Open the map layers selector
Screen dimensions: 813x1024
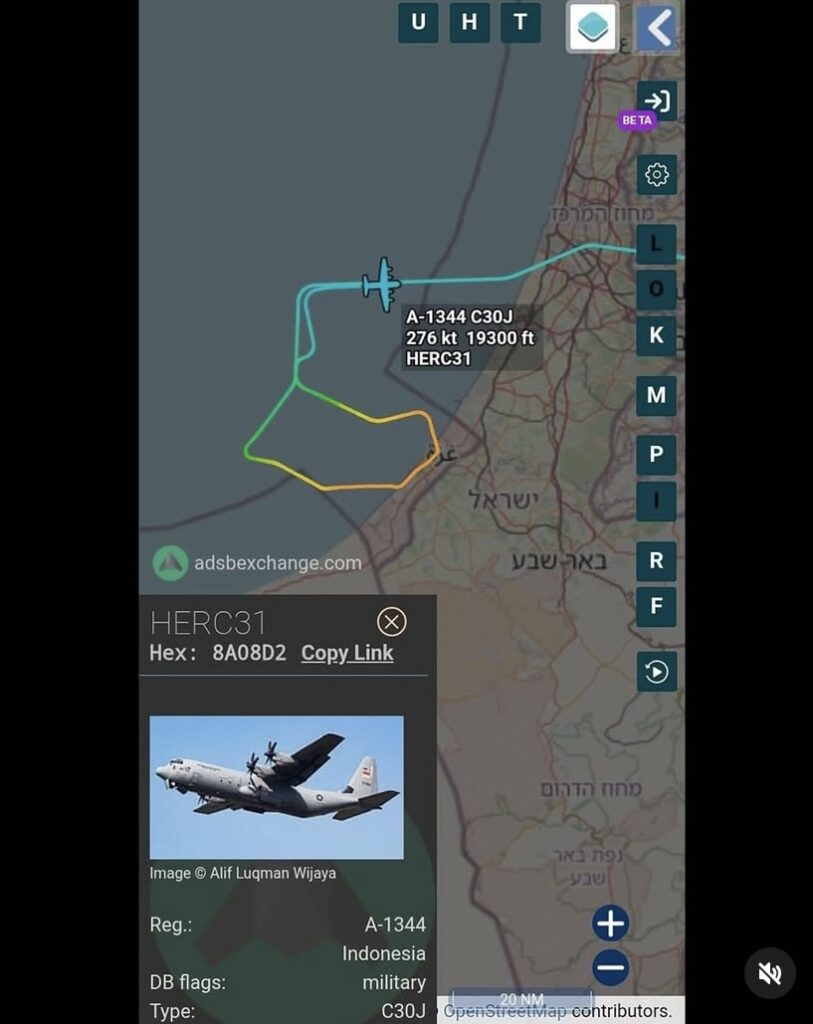point(592,27)
